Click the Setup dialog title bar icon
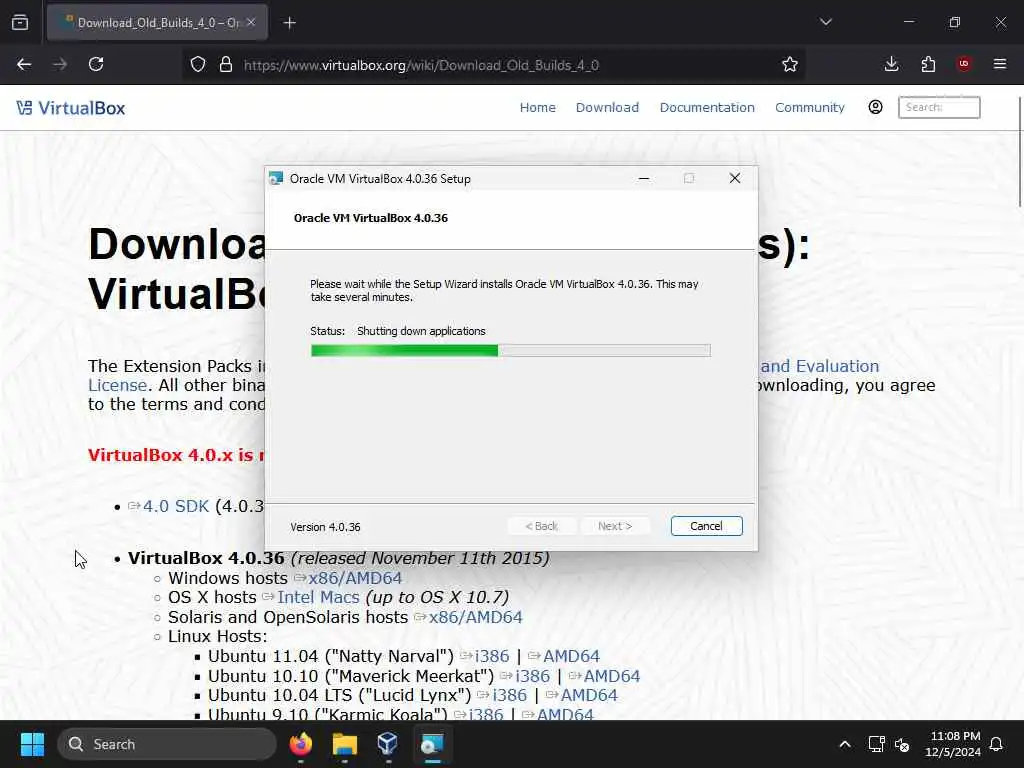The height and width of the screenshot is (768, 1024). 276,178
